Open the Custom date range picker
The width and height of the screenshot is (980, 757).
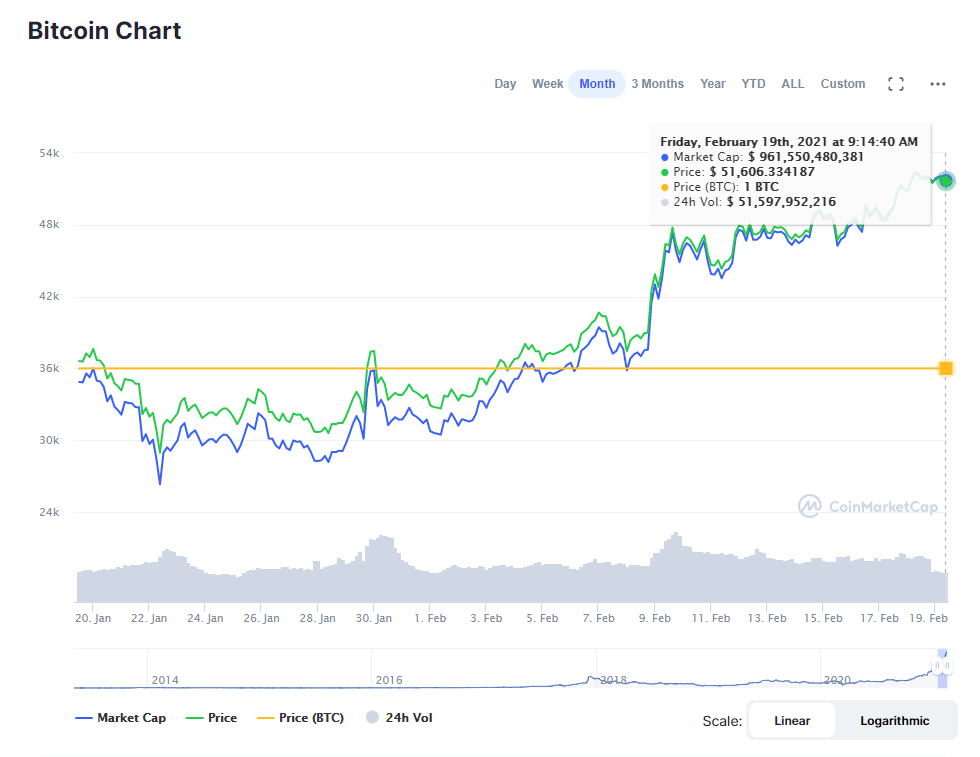[843, 84]
